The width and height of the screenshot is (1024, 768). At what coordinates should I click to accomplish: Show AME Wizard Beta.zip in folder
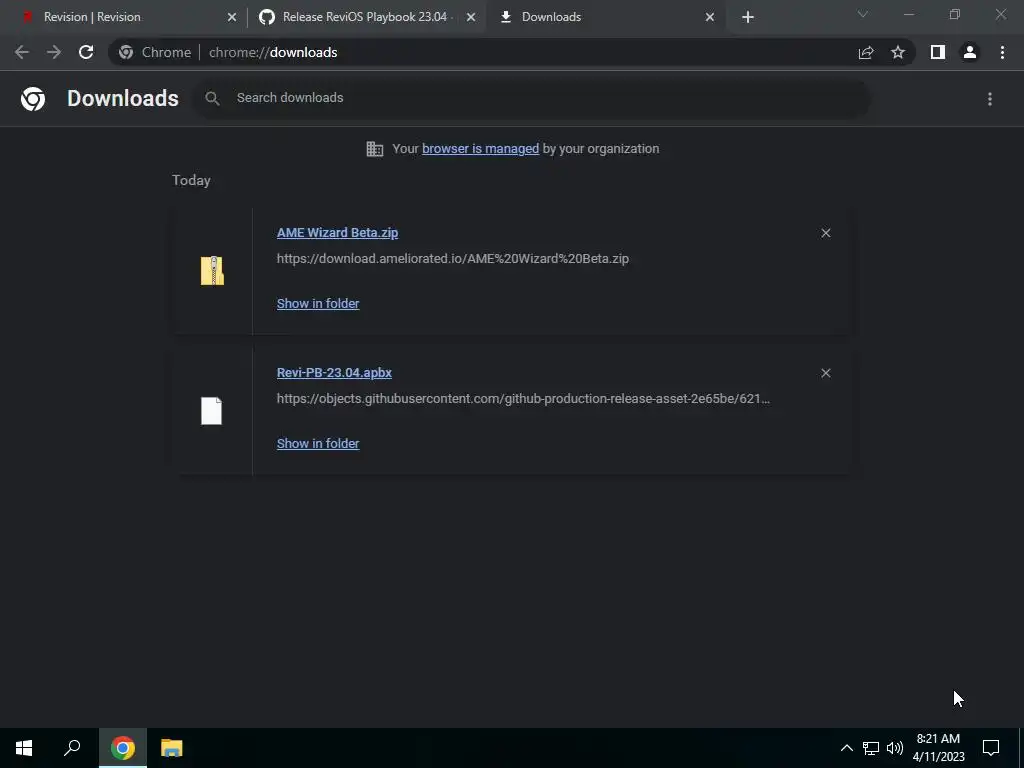[x=318, y=303]
